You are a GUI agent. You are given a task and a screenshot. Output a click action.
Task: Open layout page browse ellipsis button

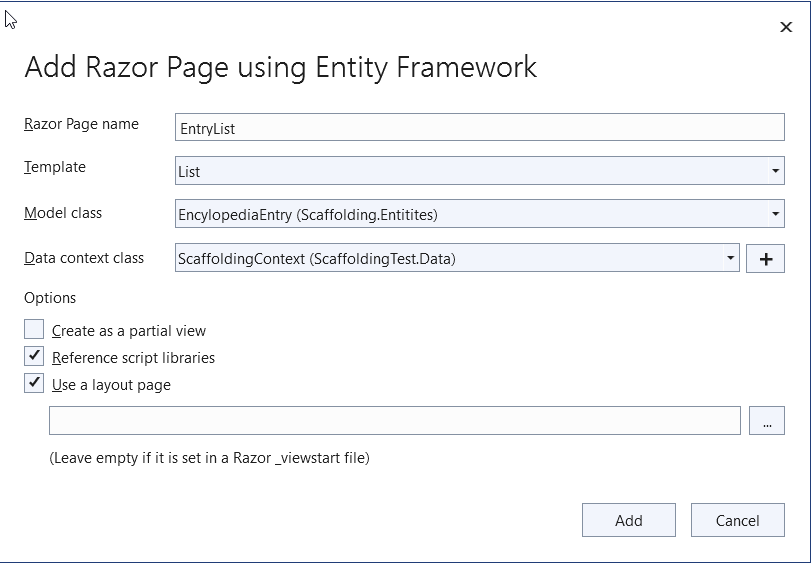767,421
